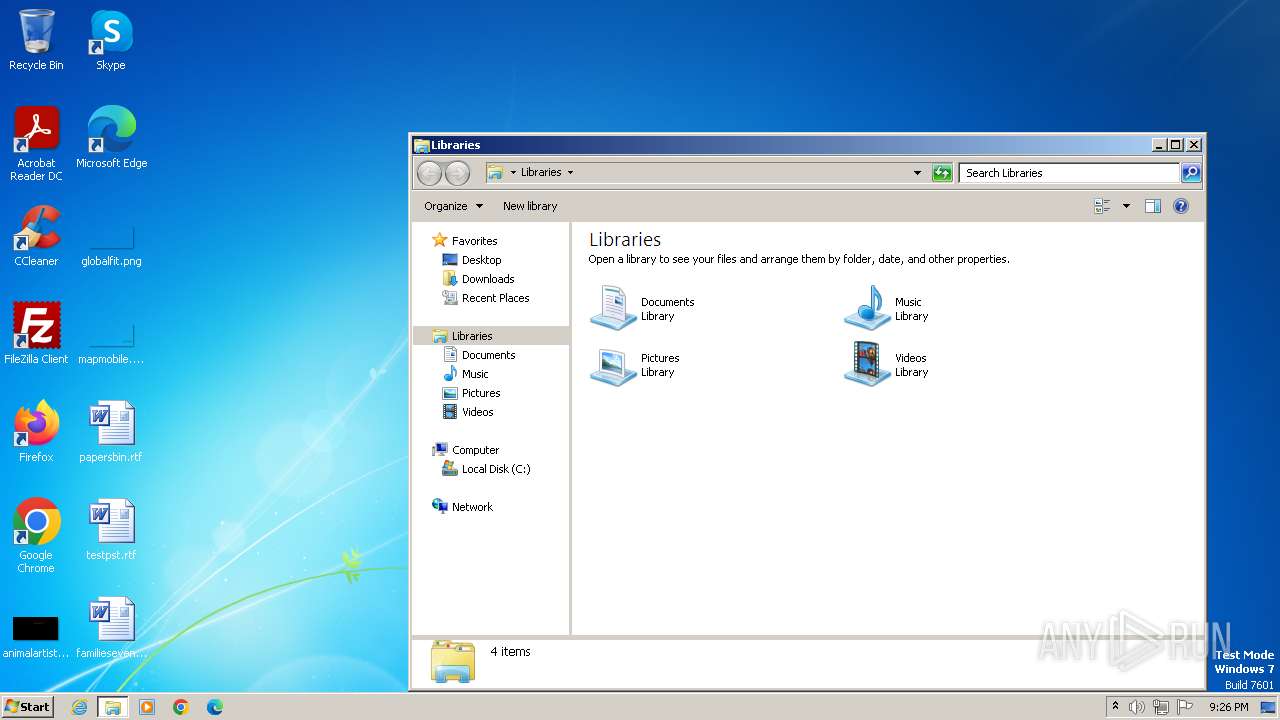Click Windows Explorer taskbar button

click(x=113, y=707)
